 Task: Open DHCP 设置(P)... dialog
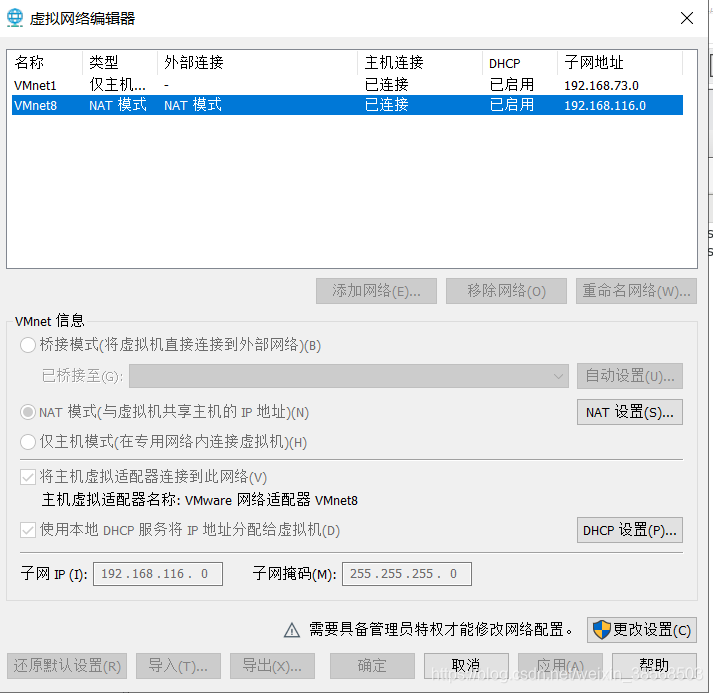click(630, 530)
